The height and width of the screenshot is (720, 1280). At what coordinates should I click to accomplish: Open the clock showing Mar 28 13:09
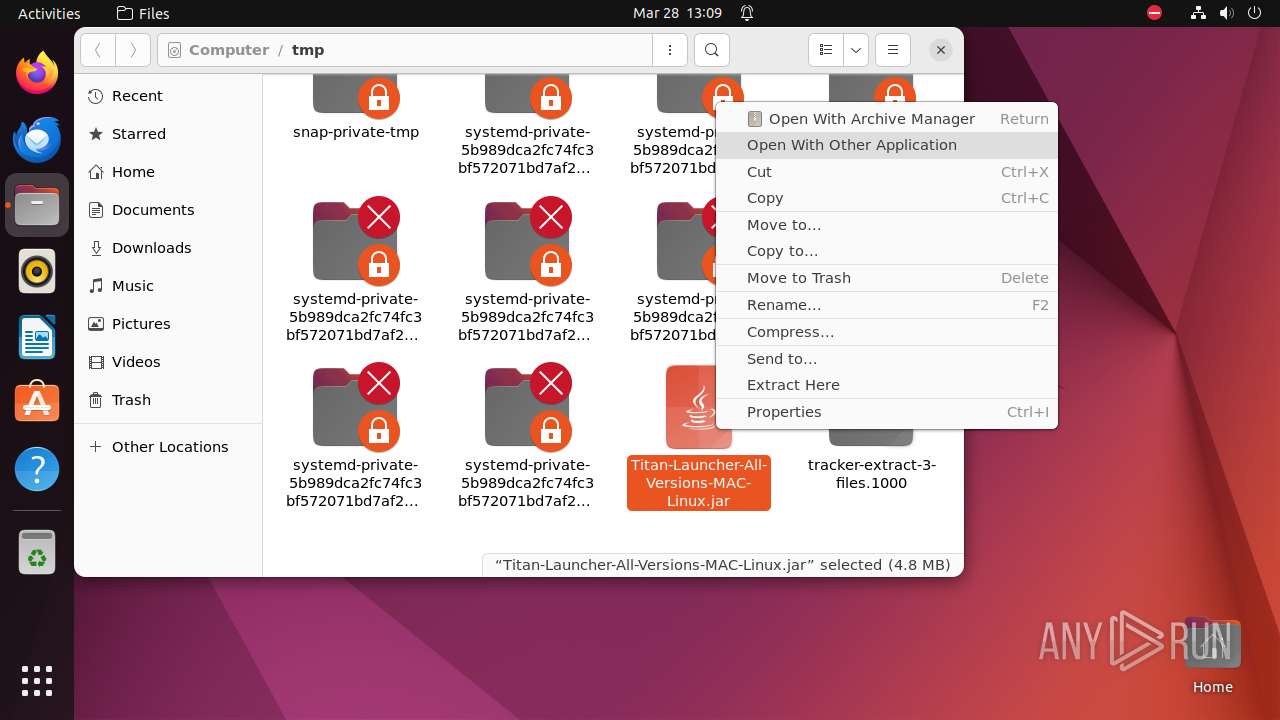pos(677,13)
